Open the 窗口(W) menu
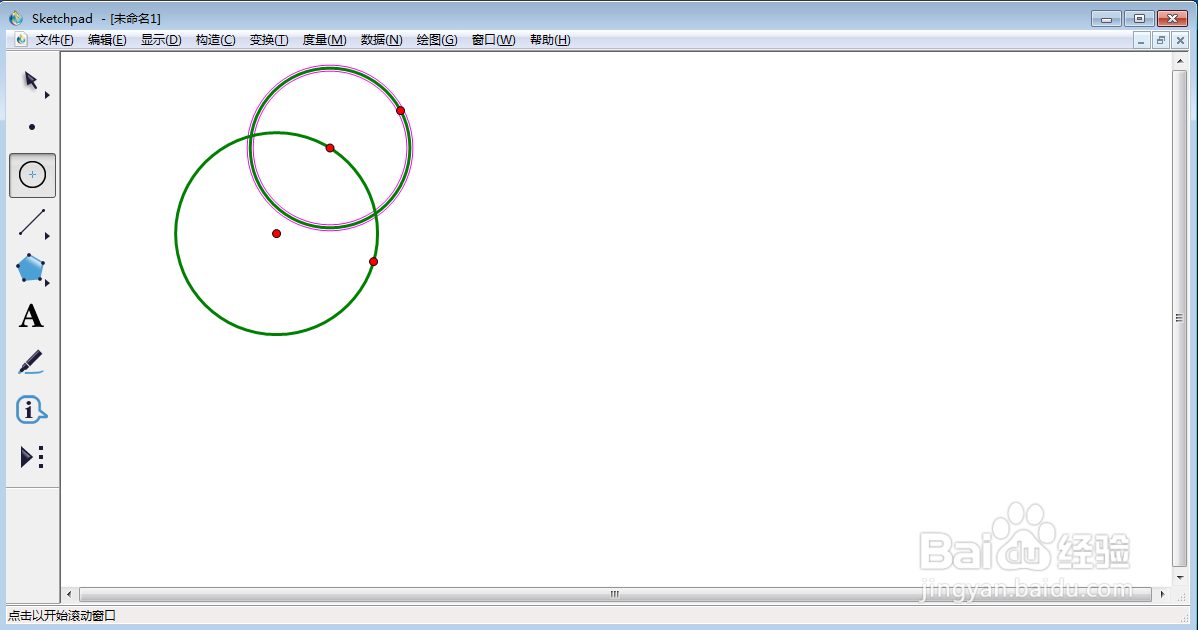This screenshot has height=630, width=1198. click(x=494, y=40)
